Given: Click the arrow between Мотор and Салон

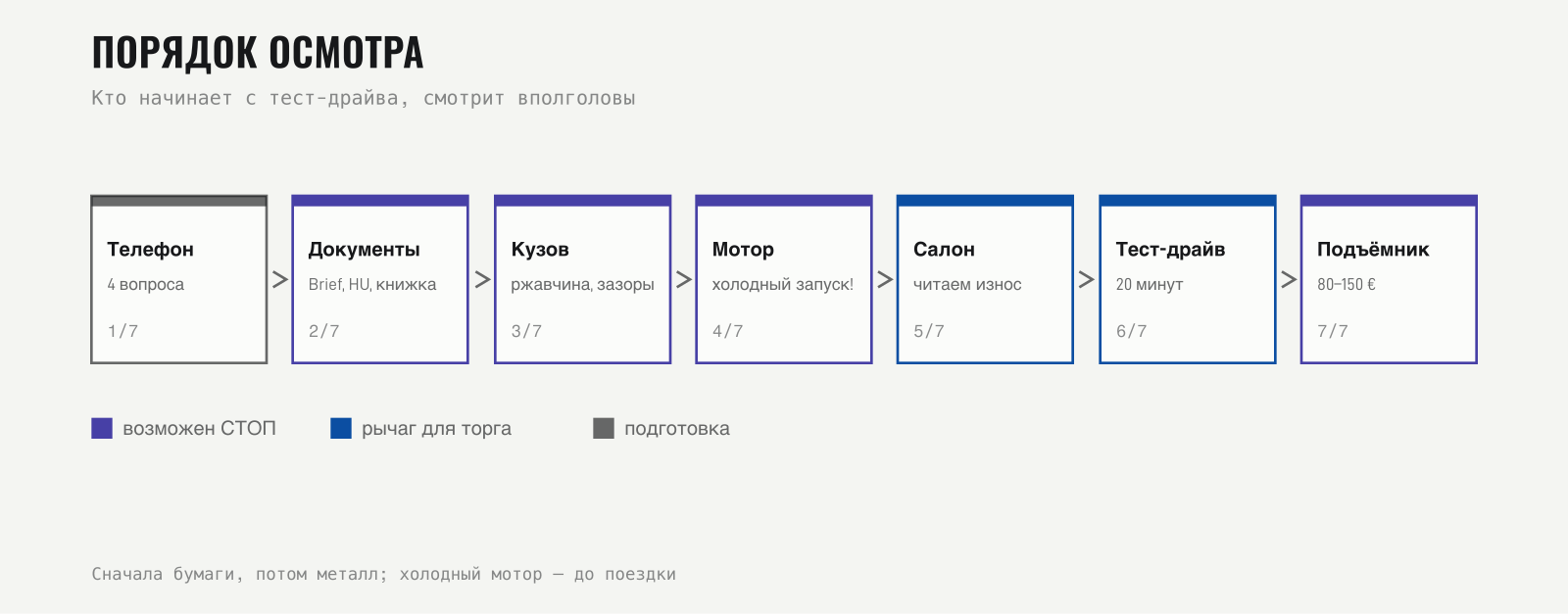Looking at the screenshot, I should [x=885, y=279].
